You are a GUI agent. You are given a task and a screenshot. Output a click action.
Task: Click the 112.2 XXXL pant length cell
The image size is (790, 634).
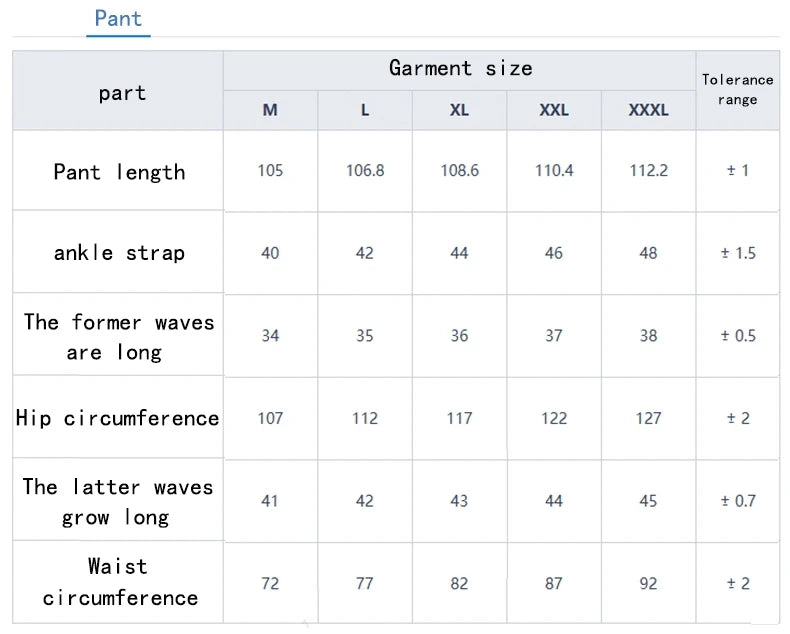(648, 170)
